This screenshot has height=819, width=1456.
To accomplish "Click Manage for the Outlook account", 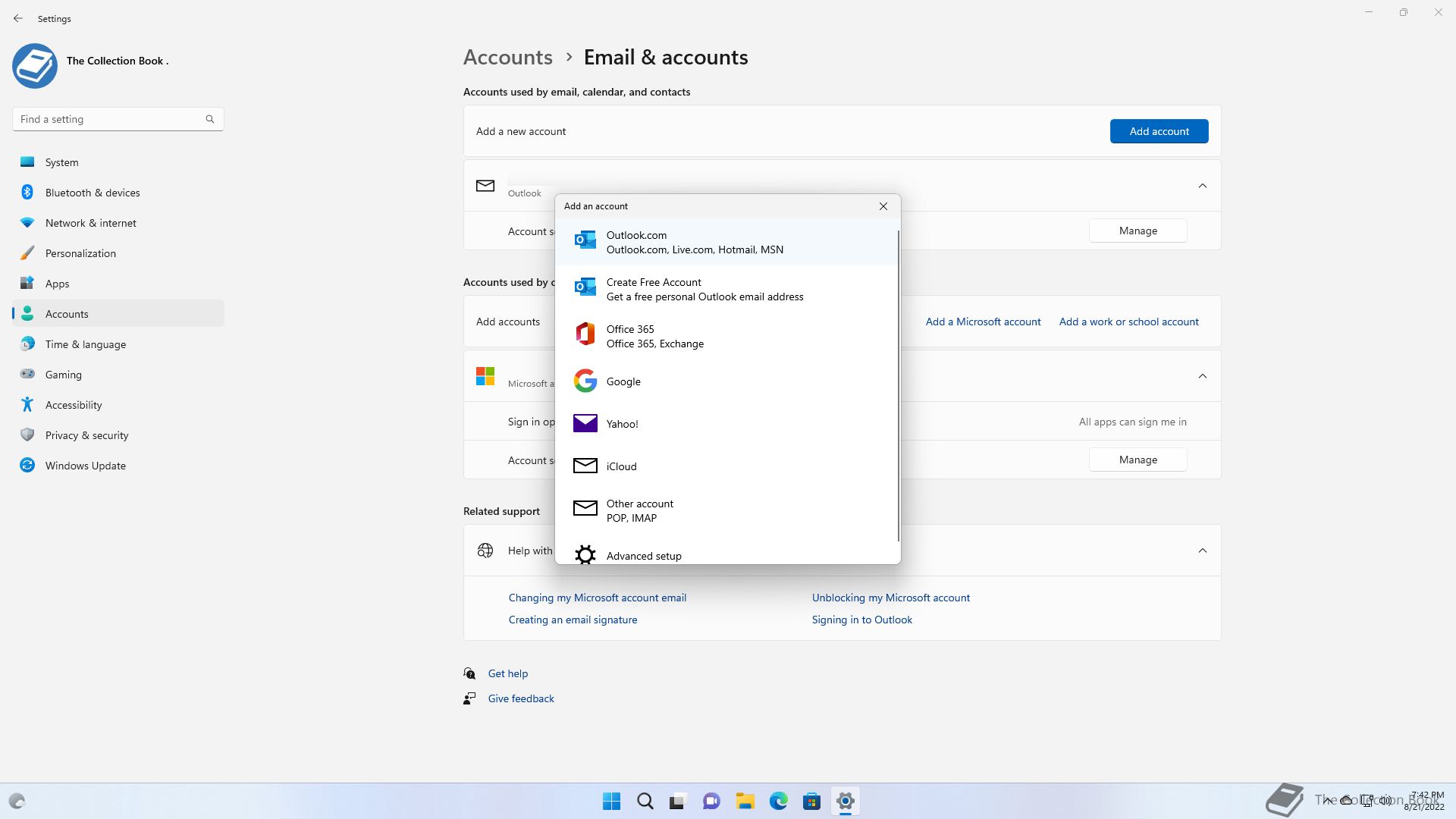I will 1137,231.
